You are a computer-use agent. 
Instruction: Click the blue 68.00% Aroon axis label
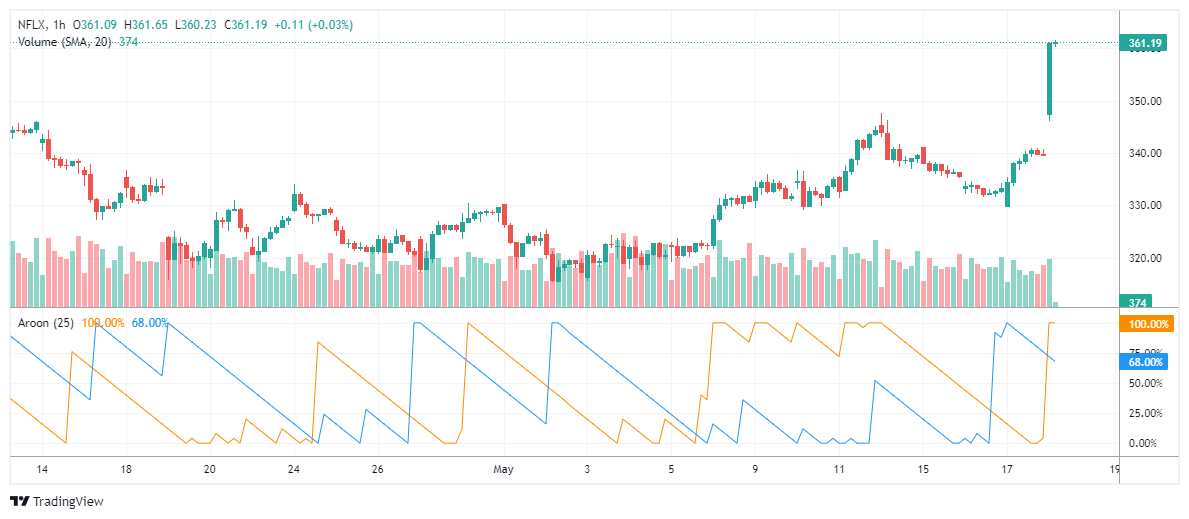(1144, 362)
